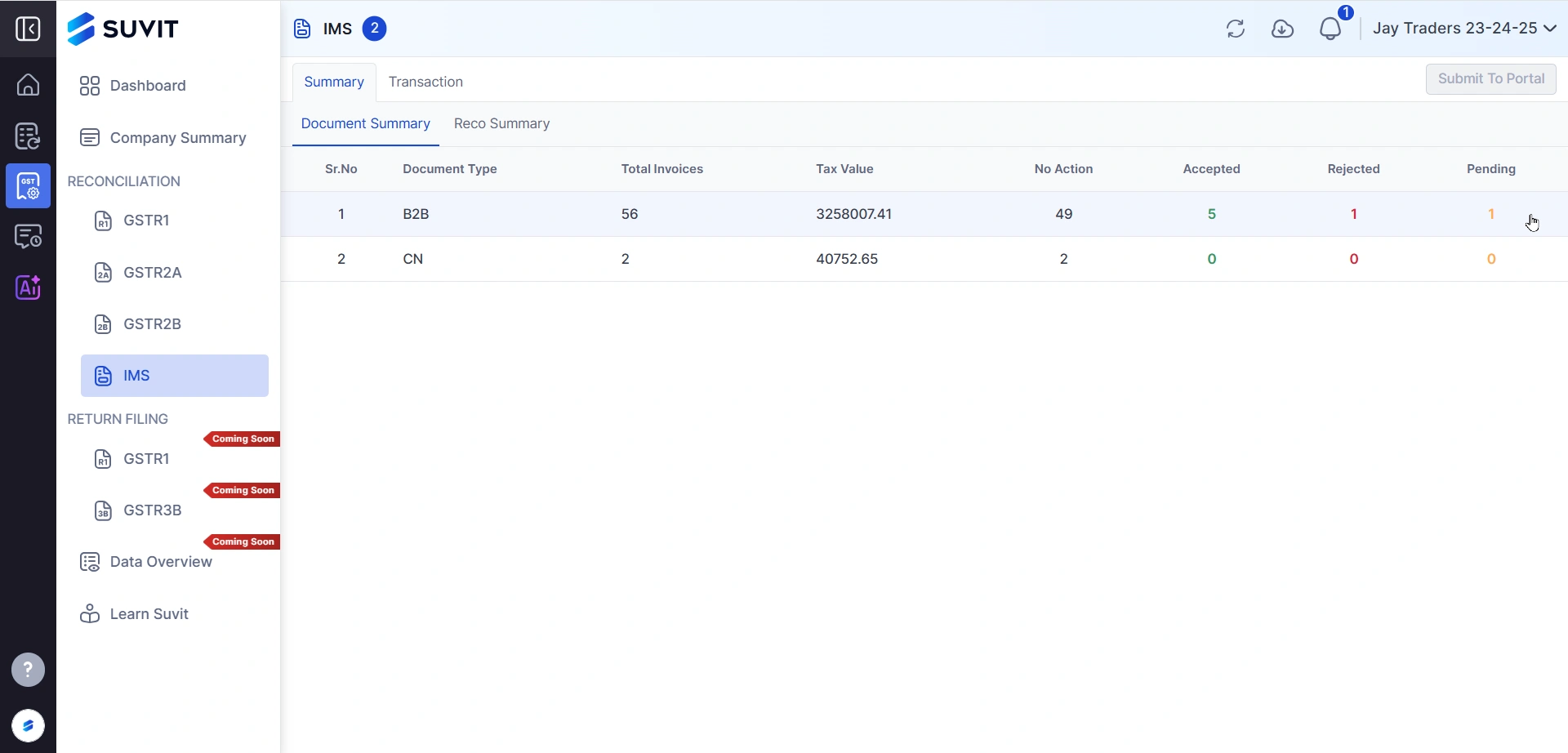Image resolution: width=1568 pixels, height=753 pixels.
Task: Switch to the Transaction tab
Action: click(x=425, y=82)
